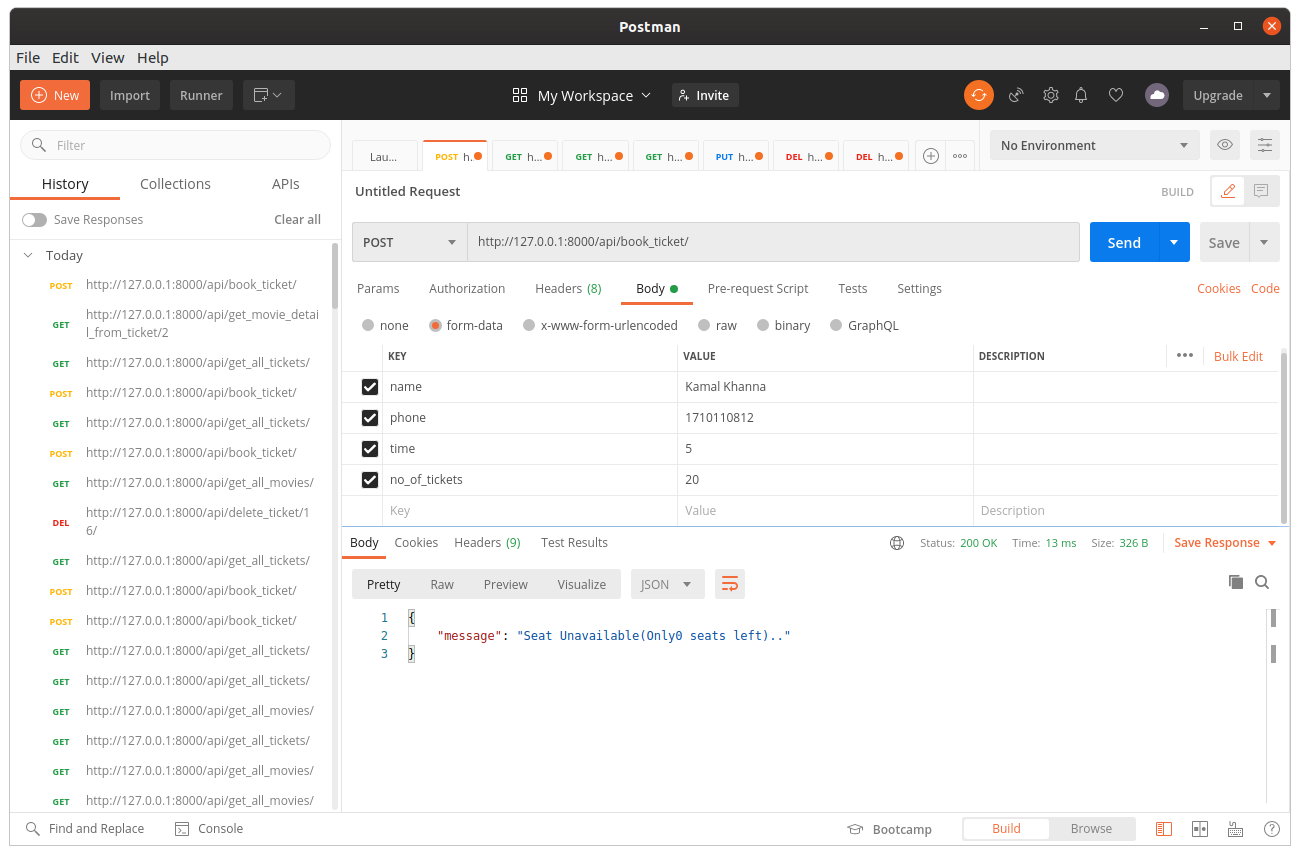The height and width of the screenshot is (855, 1300).
Task: Open the POST method dropdown
Action: point(410,242)
